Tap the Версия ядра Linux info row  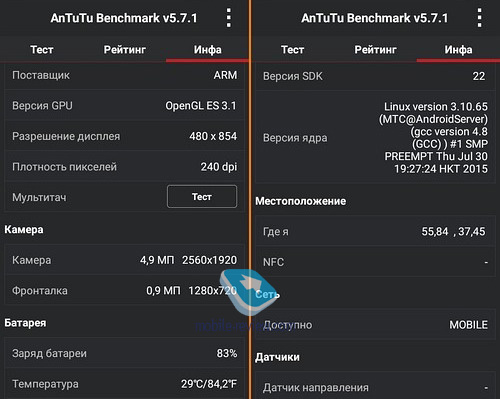pos(375,138)
